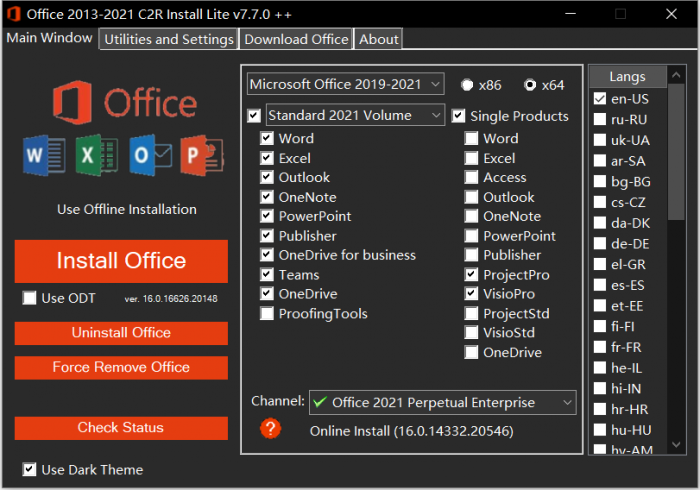Check the es-ES language checkbox

(x=600, y=285)
